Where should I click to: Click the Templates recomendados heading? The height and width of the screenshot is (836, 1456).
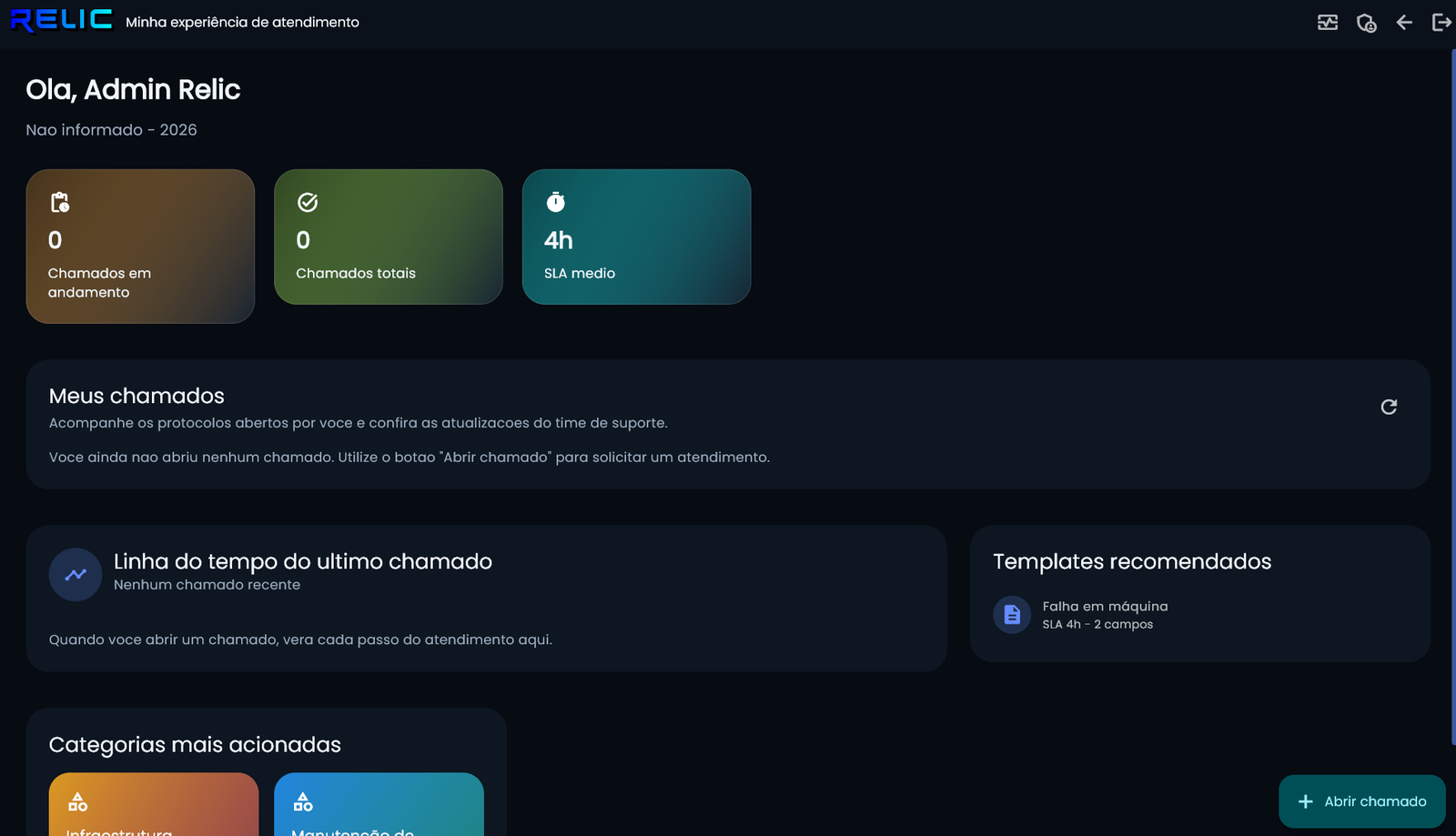[x=1132, y=561]
